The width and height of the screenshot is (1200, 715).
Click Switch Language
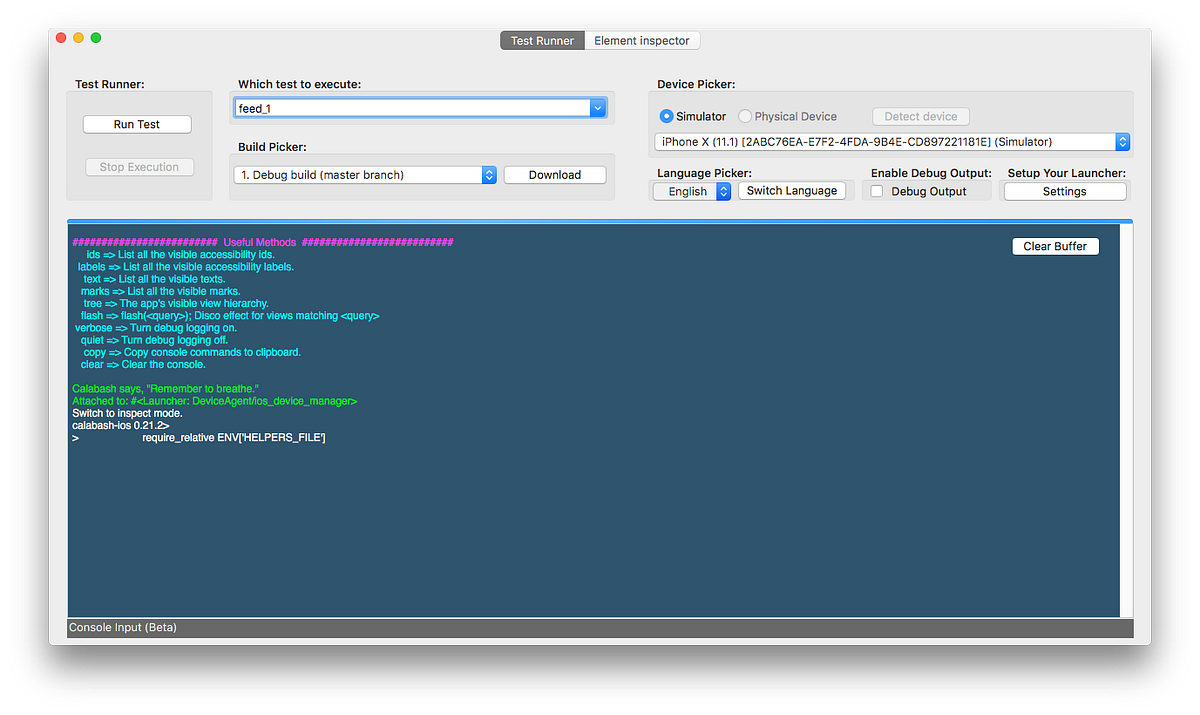pyautogui.click(x=792, y=190)
